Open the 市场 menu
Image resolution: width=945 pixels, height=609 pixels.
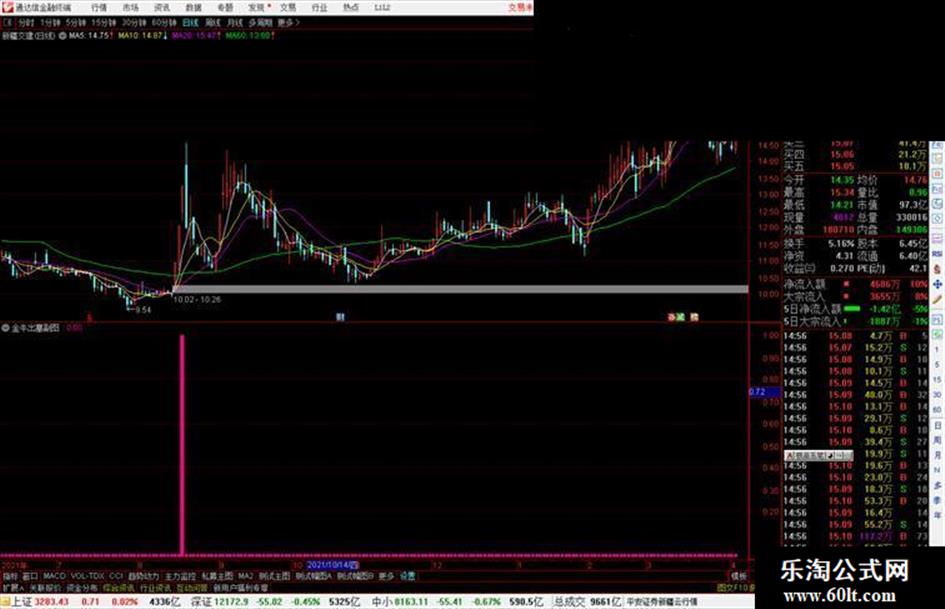pos(131,7)
